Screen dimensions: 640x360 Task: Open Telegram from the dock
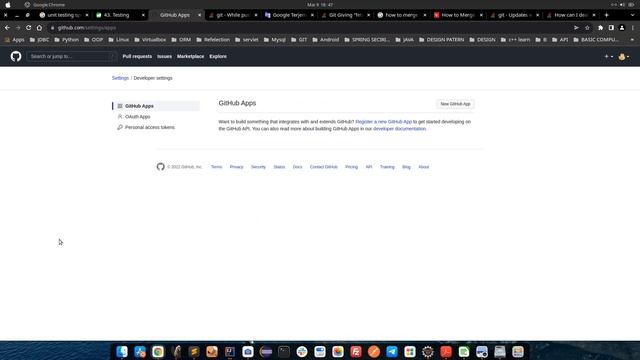pyautogui.click(x=392, y=351)
